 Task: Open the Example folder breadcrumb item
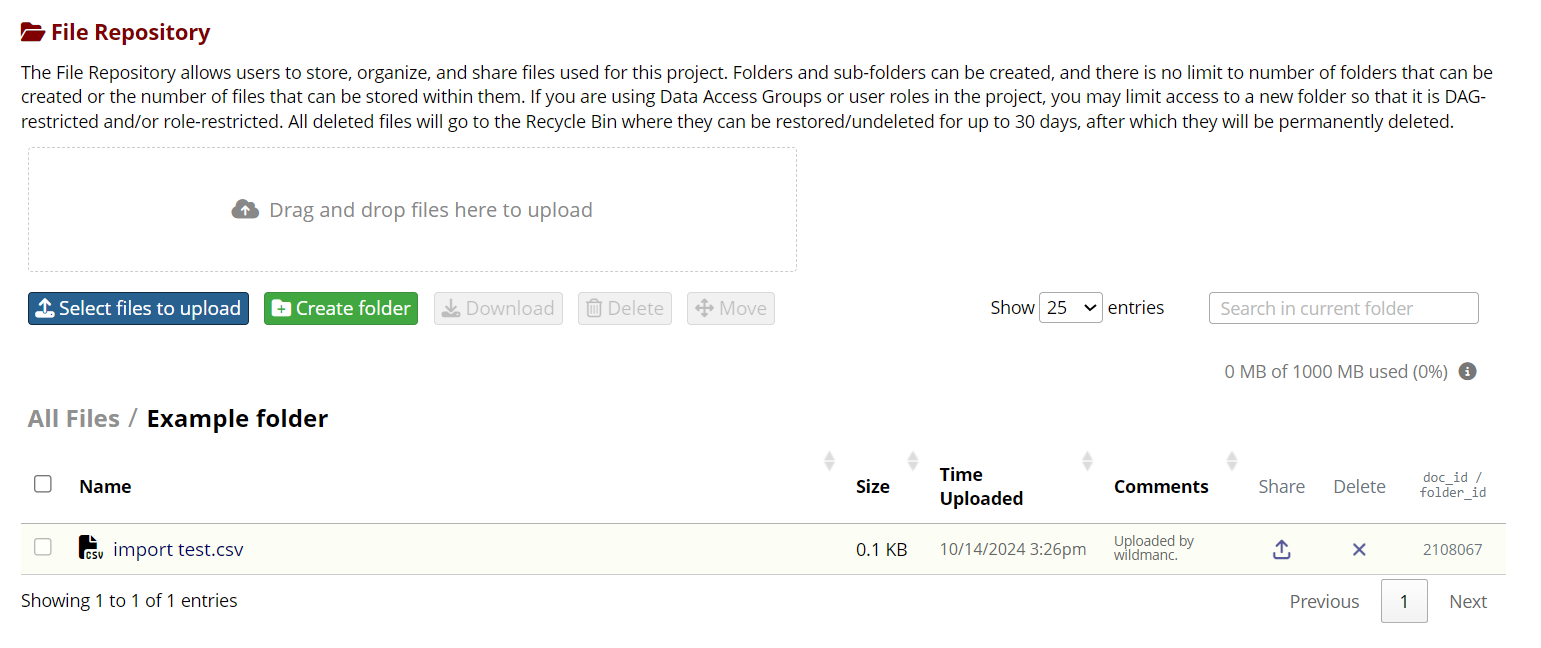pos(237,418)
